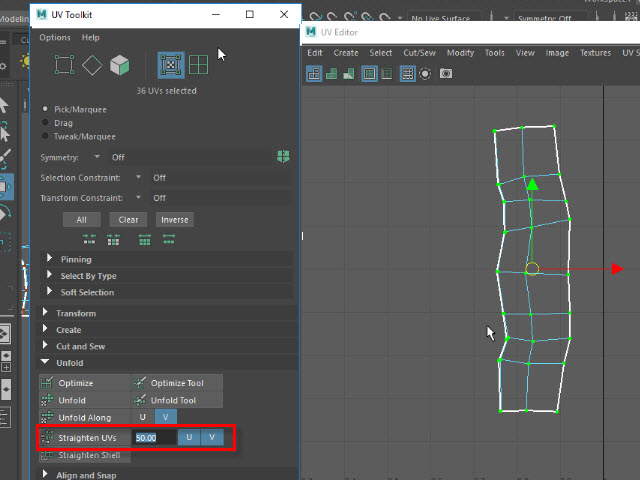Select the Optimize Tool icon
This screenshot has width=640, height=480.
[139, 383]
